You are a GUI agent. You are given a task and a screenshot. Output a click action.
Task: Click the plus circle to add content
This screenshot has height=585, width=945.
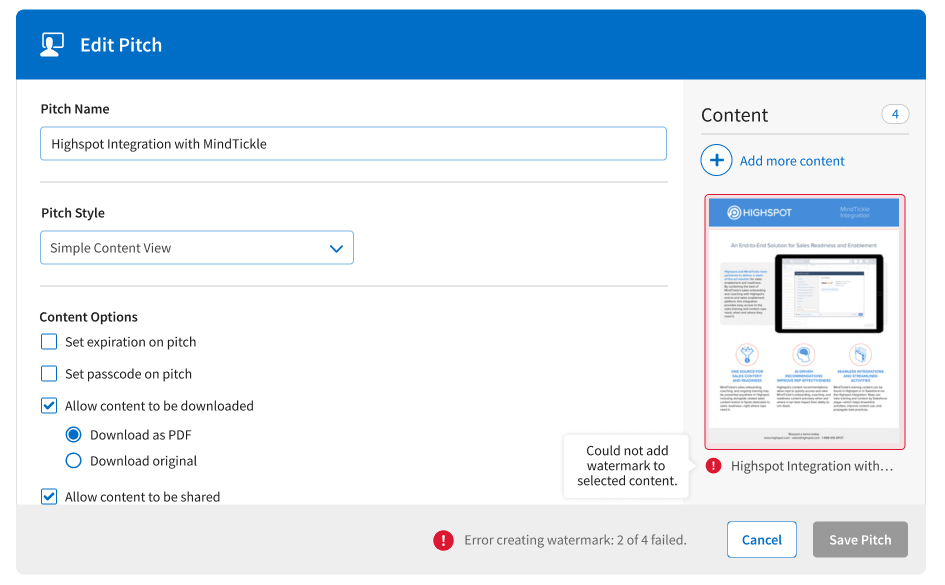click(x=716, y=160)
